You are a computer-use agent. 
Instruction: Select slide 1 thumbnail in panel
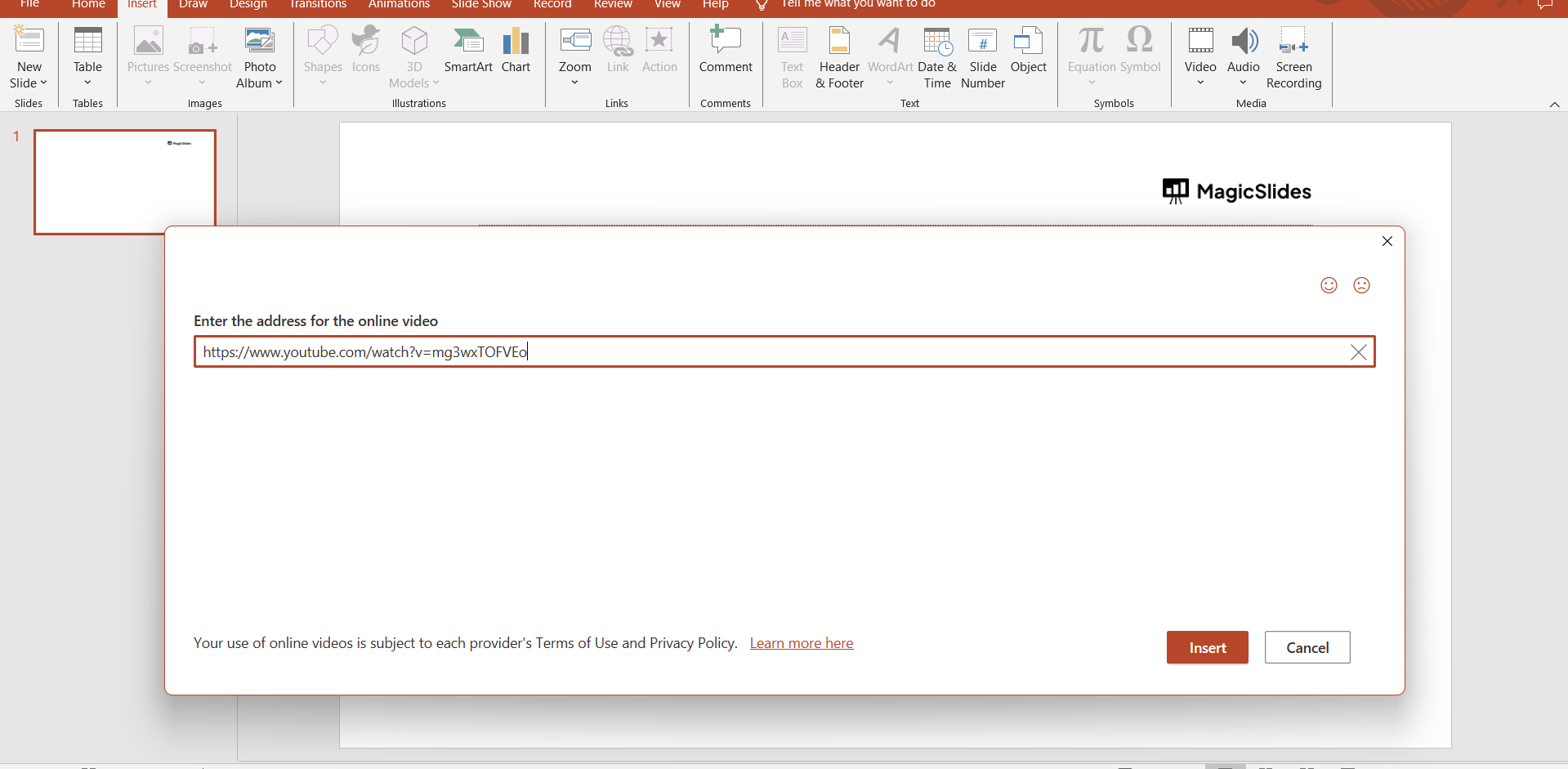coord(125,181)
